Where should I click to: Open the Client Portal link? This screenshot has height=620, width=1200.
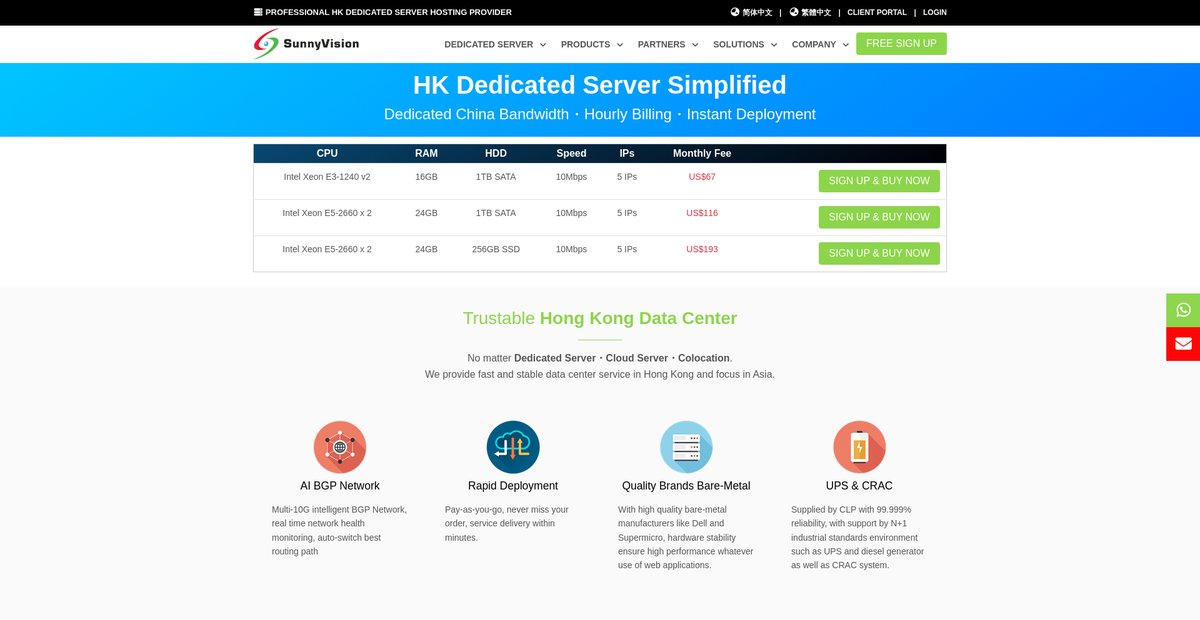tap(877, 12)
